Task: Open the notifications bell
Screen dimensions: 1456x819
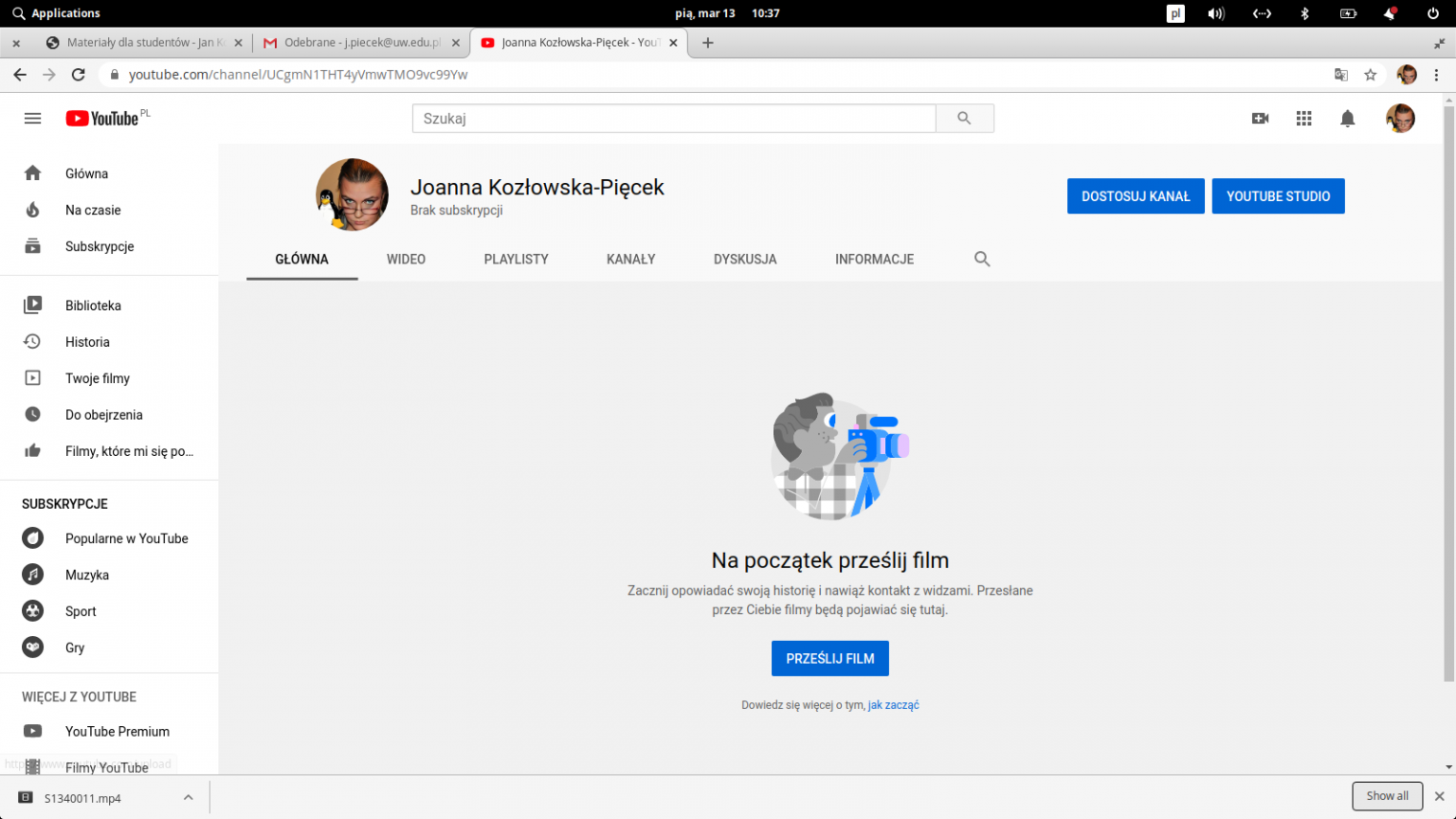Action: click(1348, 118)
